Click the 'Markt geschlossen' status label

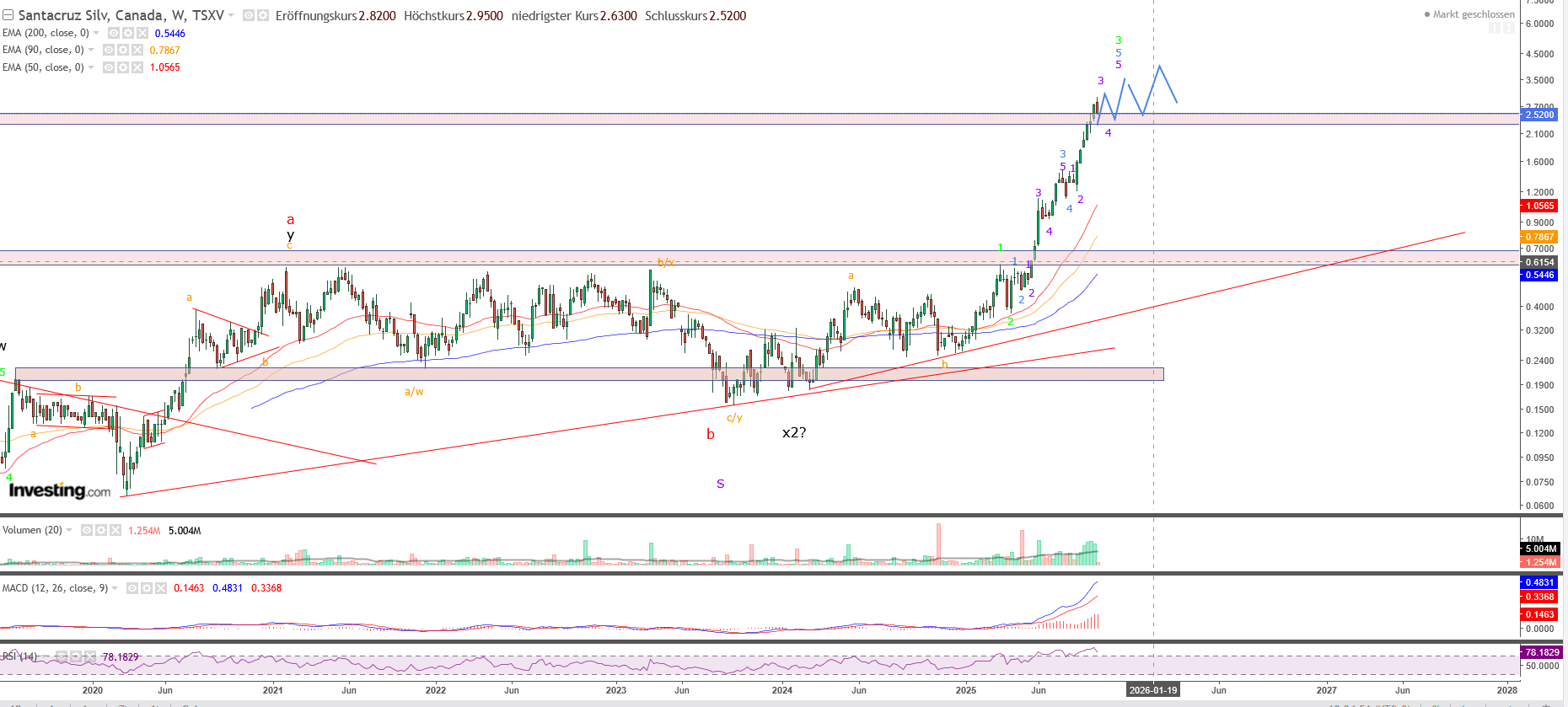pyautogui.click(x=1473, y=14)
